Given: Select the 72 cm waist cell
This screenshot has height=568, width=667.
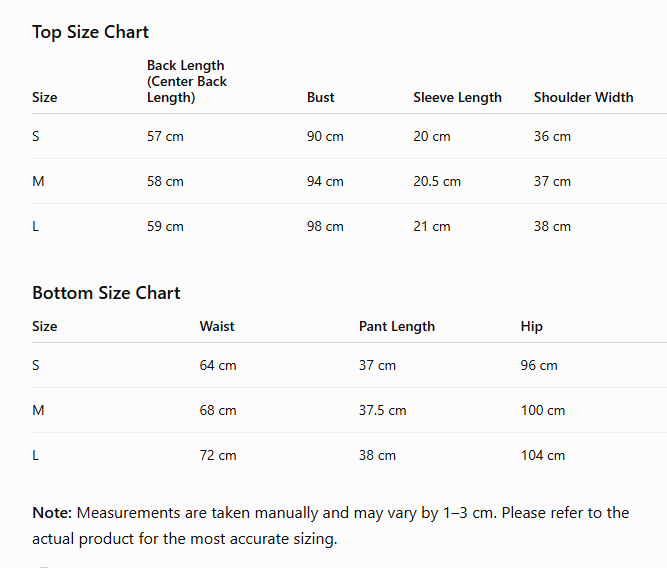Looking at the screenshot, I should tap(218, 456).
